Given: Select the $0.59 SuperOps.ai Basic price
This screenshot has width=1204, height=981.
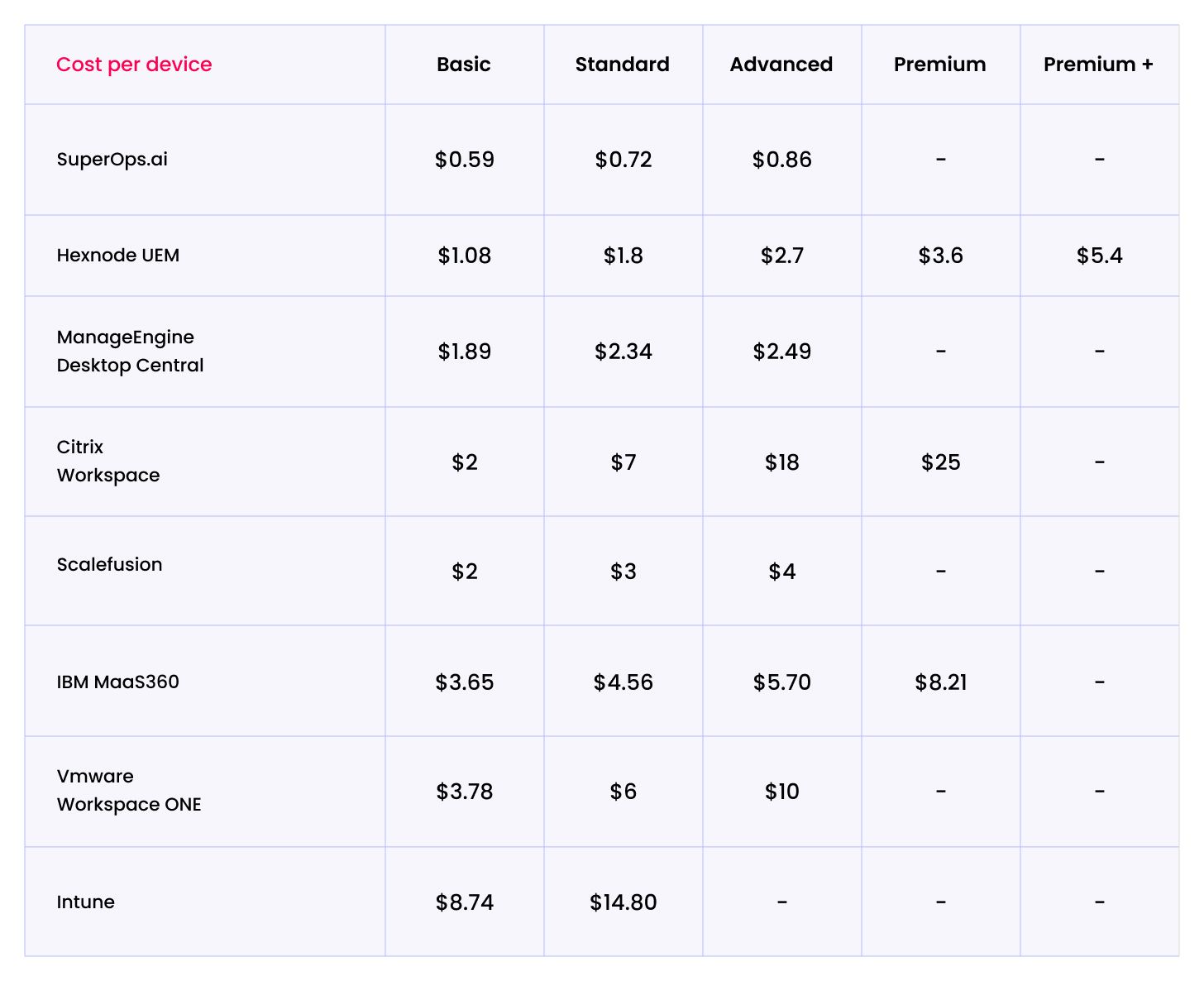Looking at the screenshot, I should coord(465,159).
